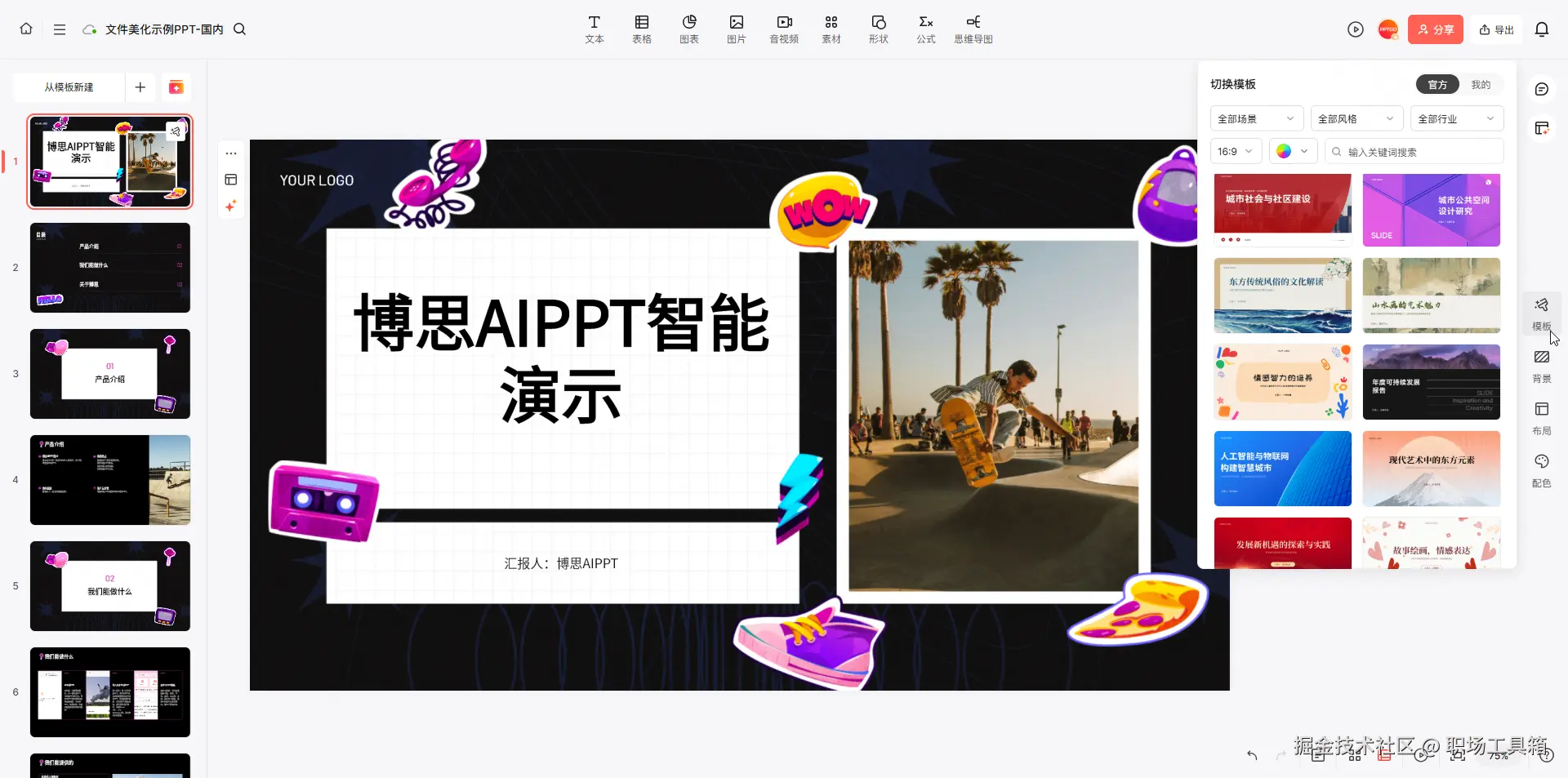Image resolution: width=1568 pixels, height=778 pixels.
Task: Click the 导出 export button
Action: pyautogui.click(x=1497, y=29)
